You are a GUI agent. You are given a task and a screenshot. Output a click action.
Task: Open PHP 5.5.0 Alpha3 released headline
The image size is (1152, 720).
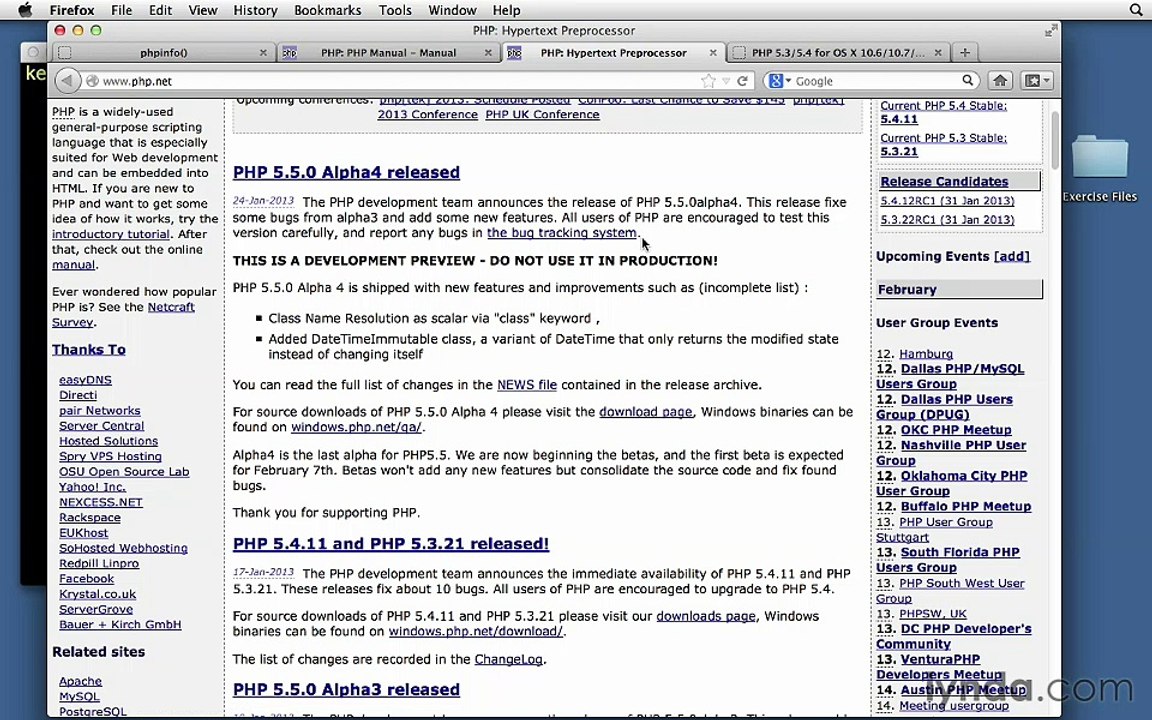[x=346, y=689]
